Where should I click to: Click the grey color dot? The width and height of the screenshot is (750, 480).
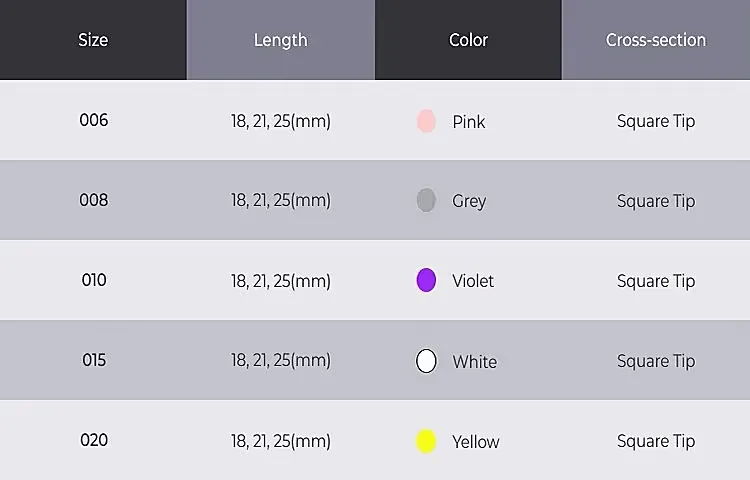[426, 200]
